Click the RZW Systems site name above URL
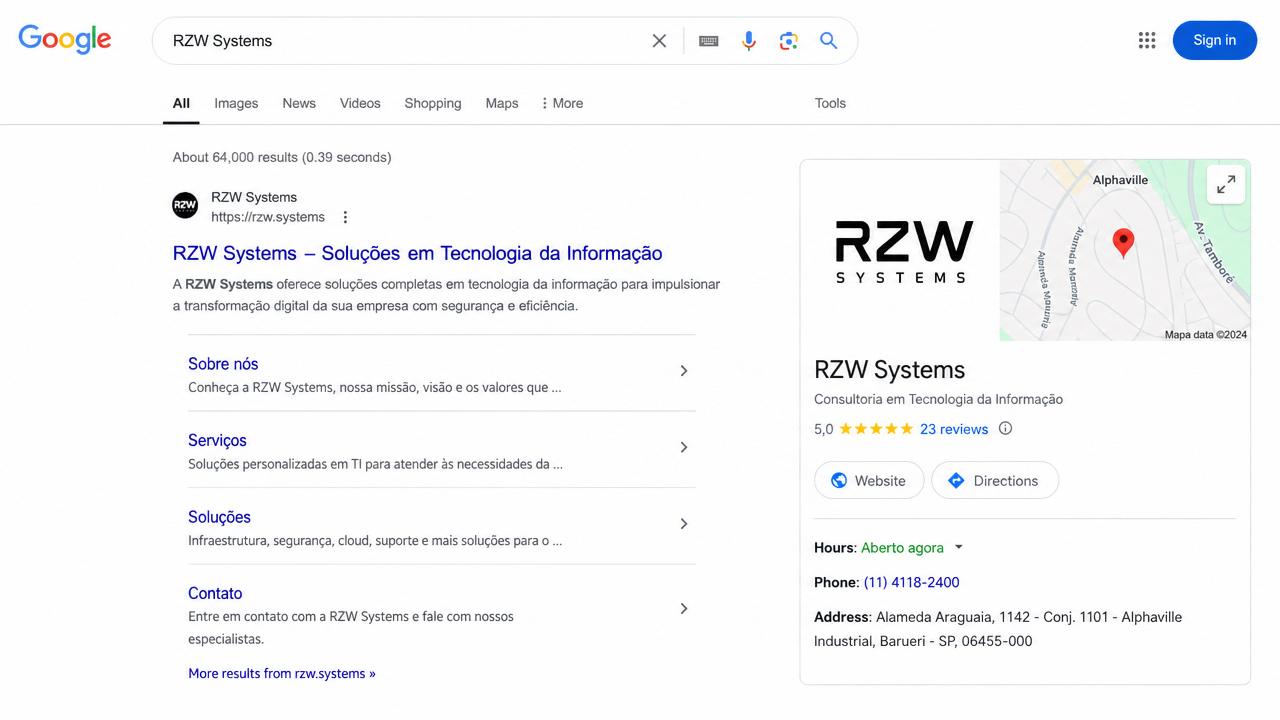 pos(254,197)
